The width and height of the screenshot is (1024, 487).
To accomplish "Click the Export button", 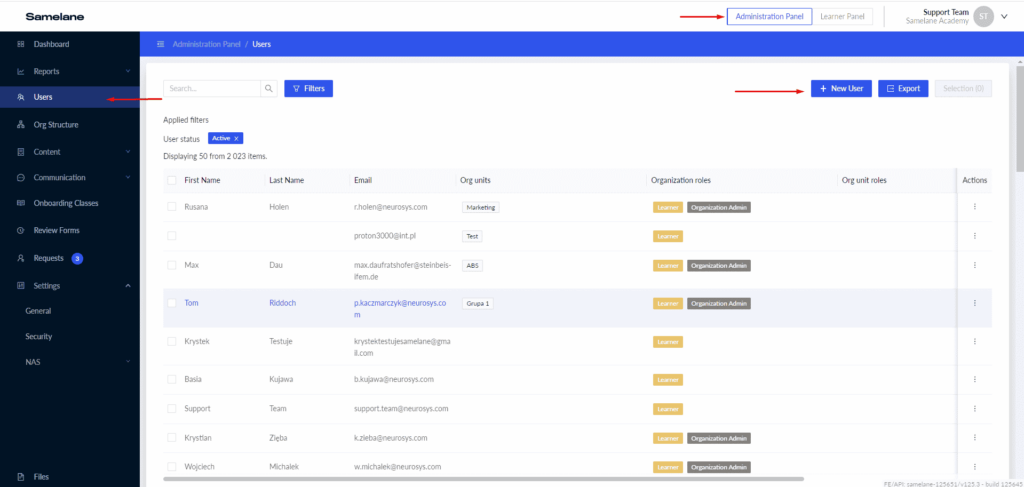I will pyautogui.click(x=903, y=89).
